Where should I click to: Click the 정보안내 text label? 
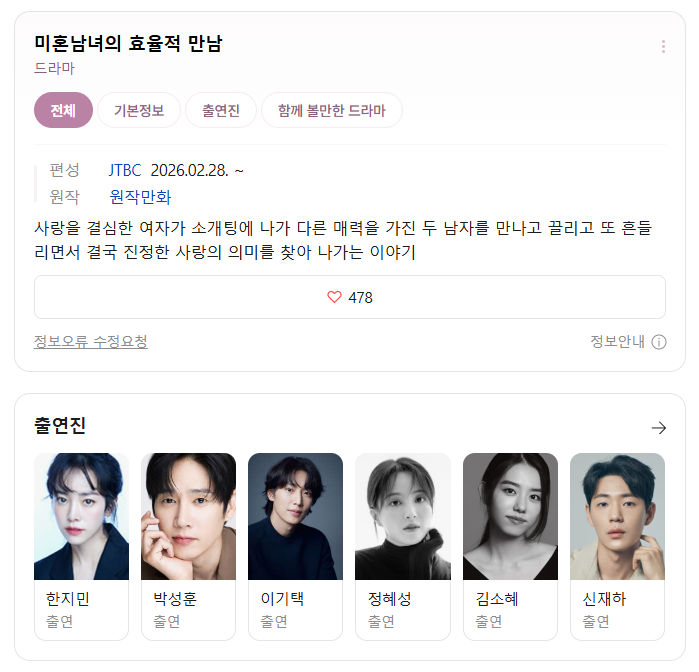[x=617, y=342]
